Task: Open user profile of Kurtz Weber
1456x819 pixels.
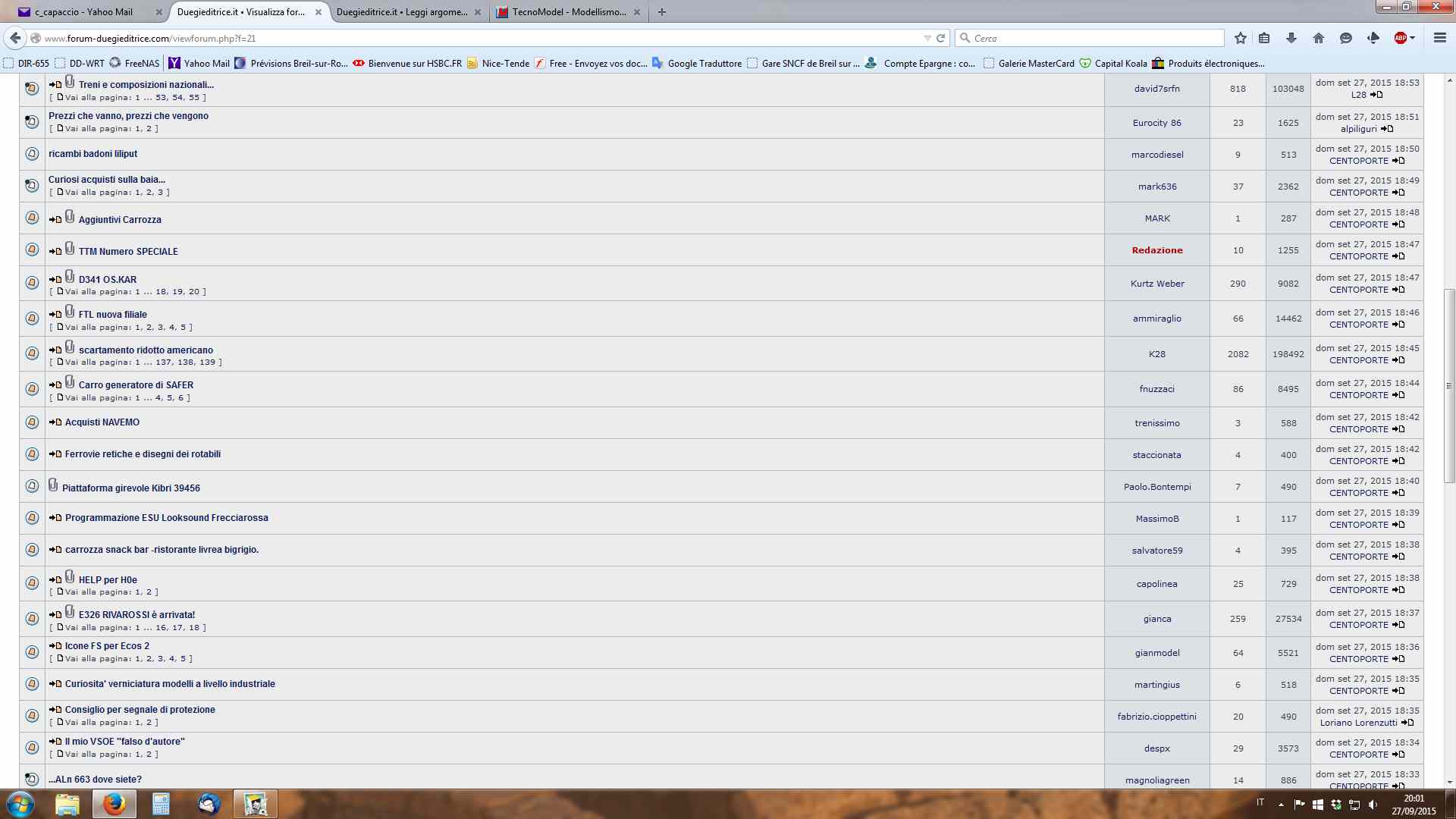Action: tap(1157, 284)
